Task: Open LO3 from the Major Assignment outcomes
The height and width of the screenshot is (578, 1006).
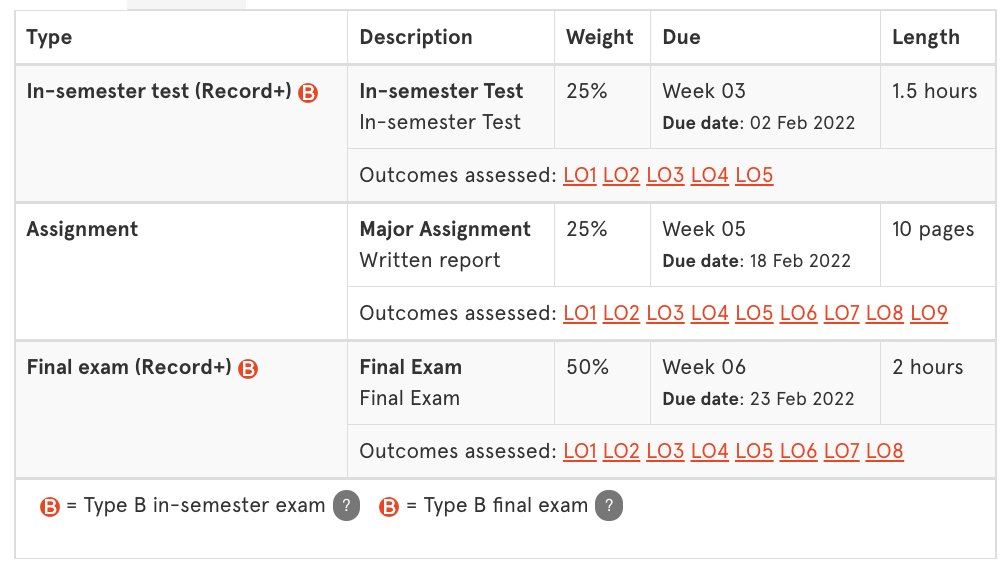Action: click(665, 313)
